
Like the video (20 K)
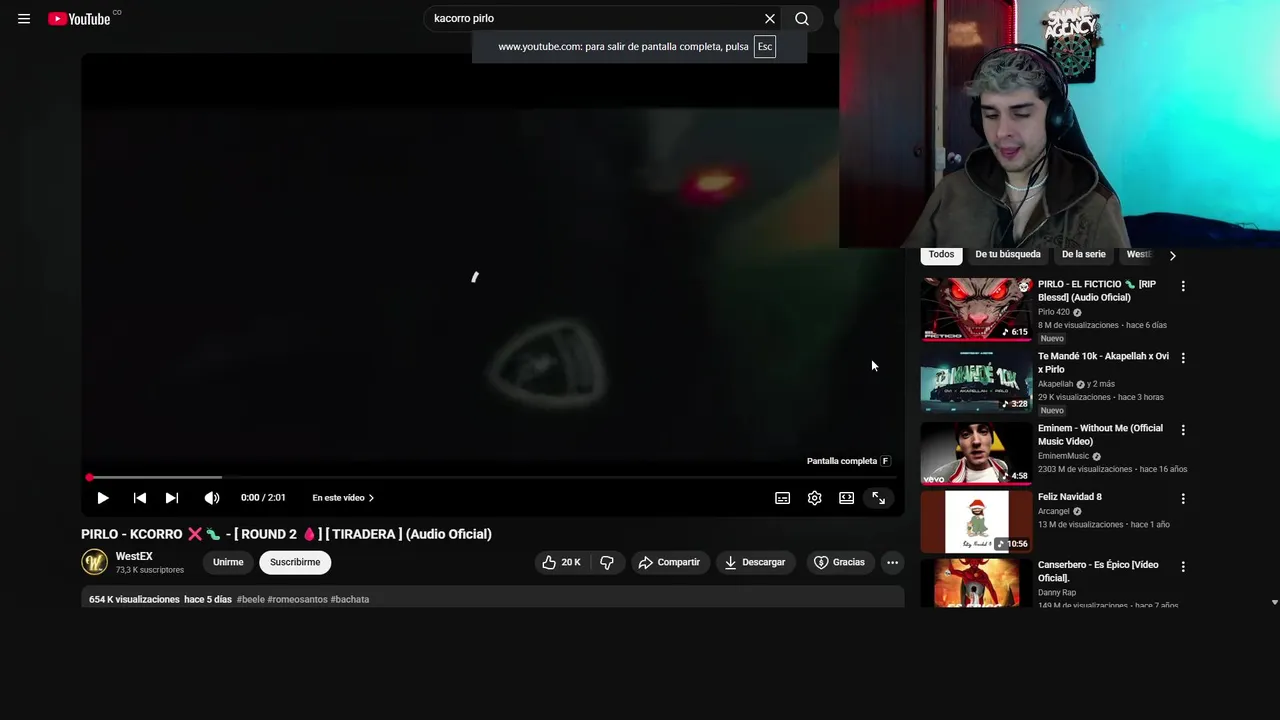pyautogui.click(x=561, y=562)
